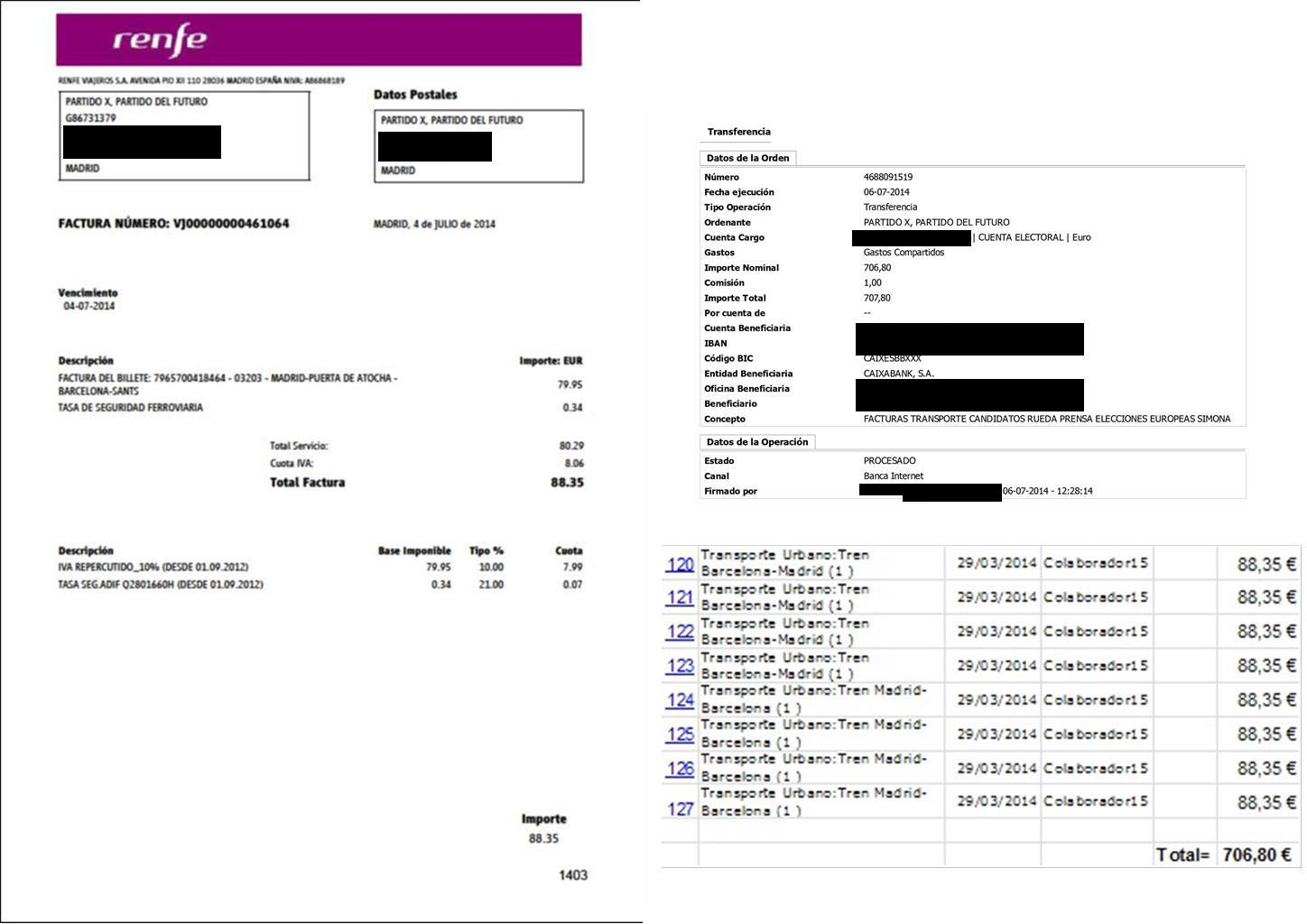Open expense link 125

pyautogui.click(x=680, y=735)
